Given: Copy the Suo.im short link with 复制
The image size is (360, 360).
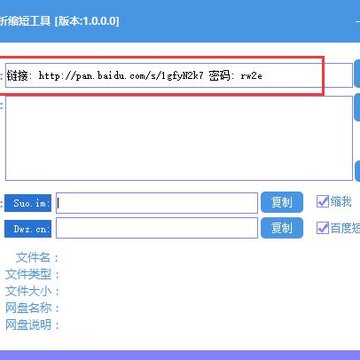Looking at the screenshot, I should (x=282, y=202).
